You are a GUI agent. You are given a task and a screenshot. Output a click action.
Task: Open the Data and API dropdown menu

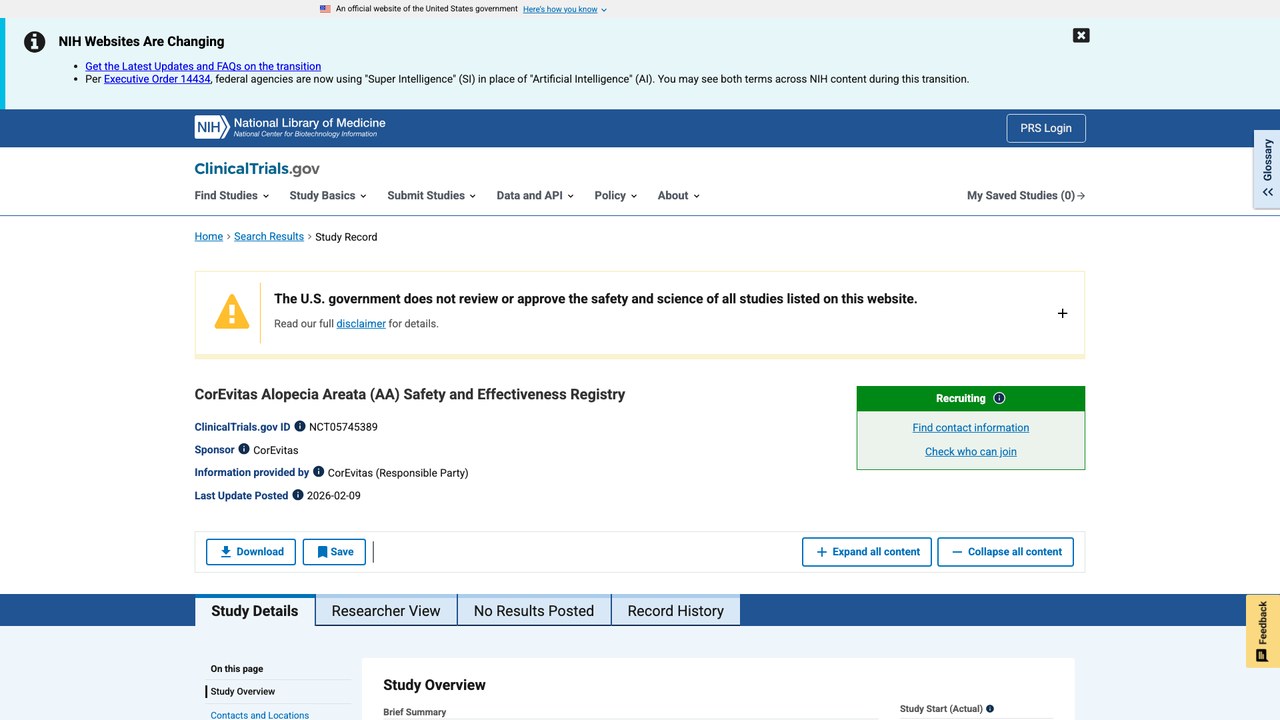click(535, 196)
